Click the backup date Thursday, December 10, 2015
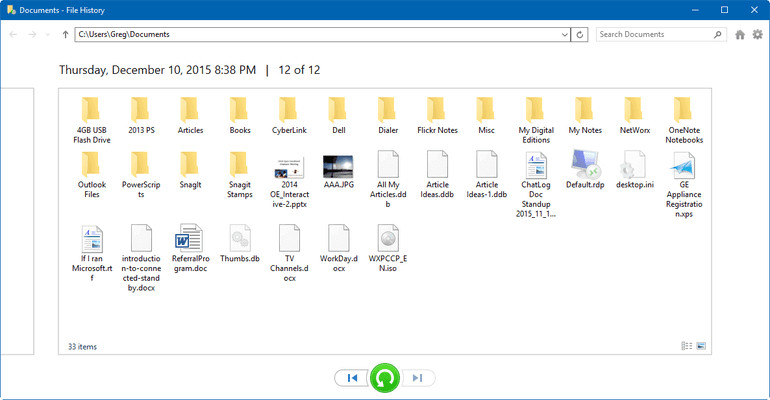 pos(157,70)
